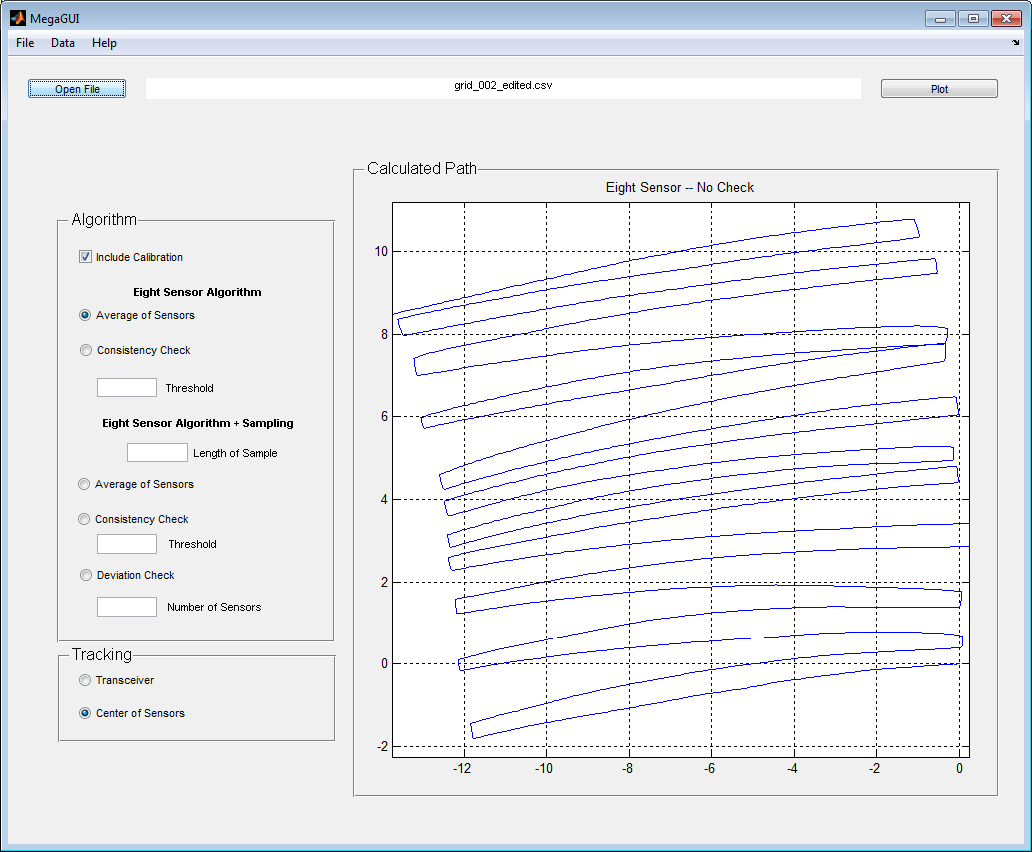The image size is (1032, 852).
Task: Open the Help menu
Action: click(x=103, y=43)
